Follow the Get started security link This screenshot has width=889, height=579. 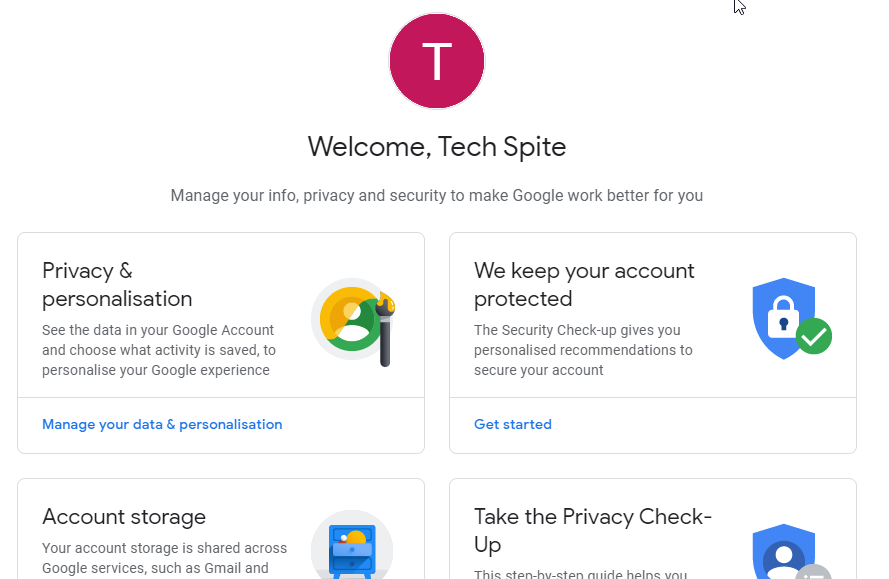pyautogui.click(x=513, y=425)
